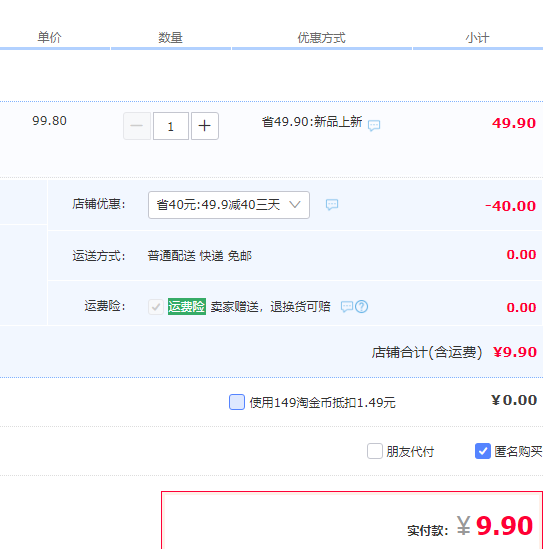Click the minus quantity decrease button
This screenshot has height=549, width=555.
(137, 126)
